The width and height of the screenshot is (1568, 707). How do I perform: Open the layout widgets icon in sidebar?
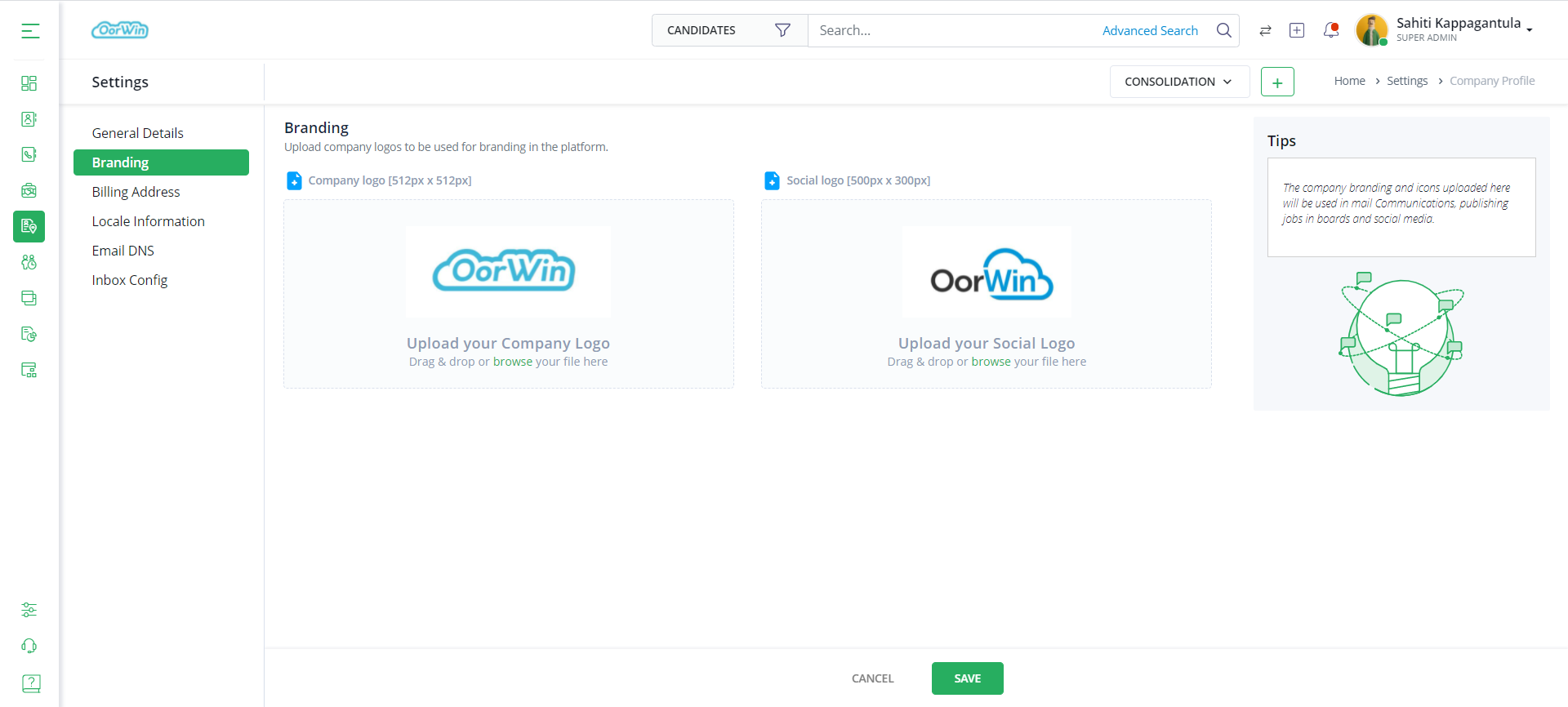[x=29, y=370]
